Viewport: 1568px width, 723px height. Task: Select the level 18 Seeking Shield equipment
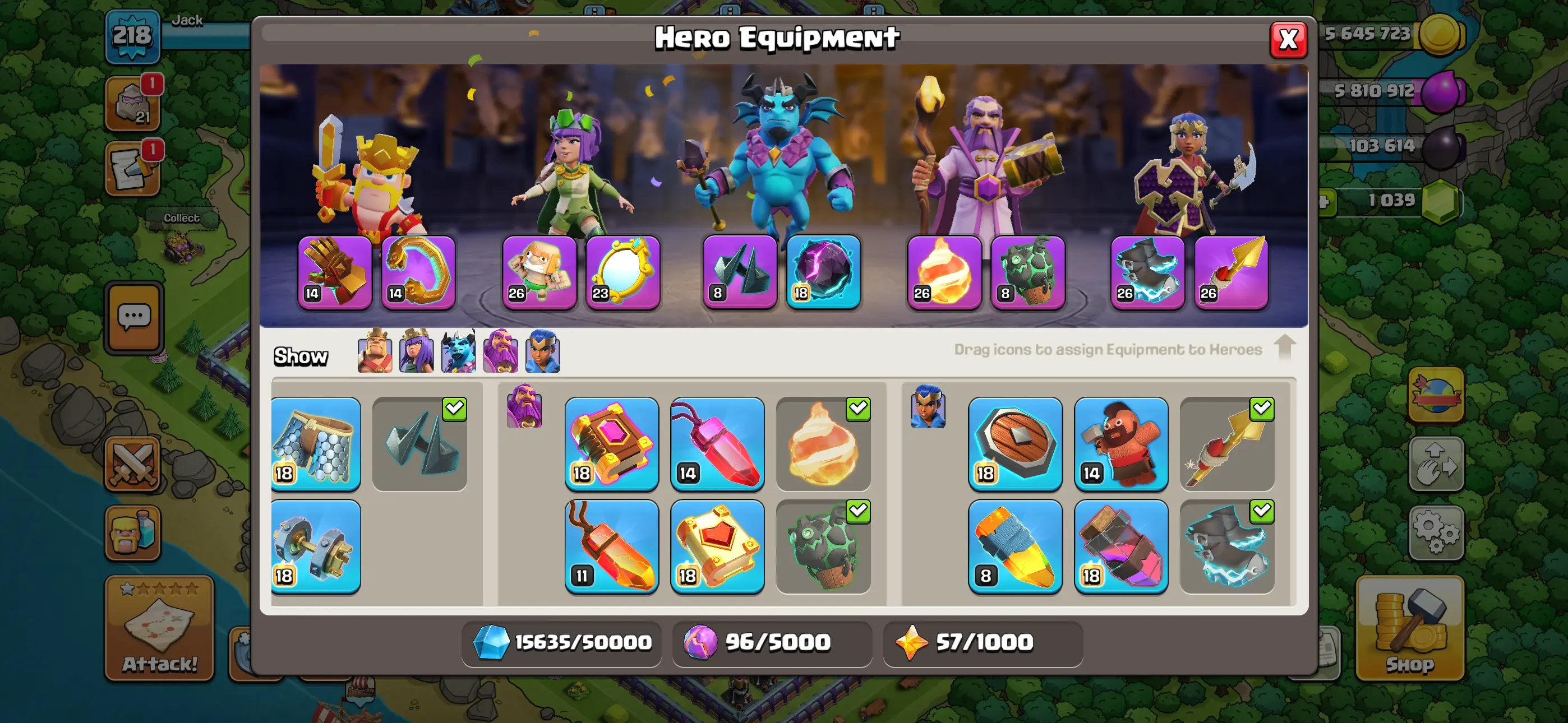point(1015,444)
